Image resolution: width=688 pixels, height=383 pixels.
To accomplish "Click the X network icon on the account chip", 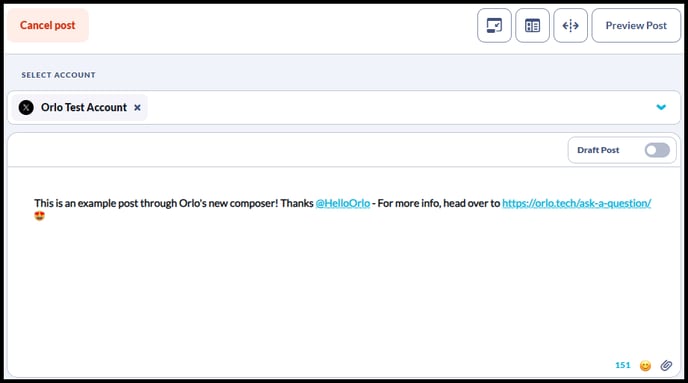I will (26, 107).
